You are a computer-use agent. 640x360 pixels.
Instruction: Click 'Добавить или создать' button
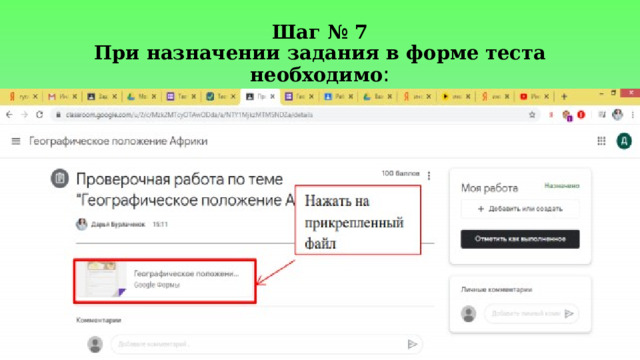point(520,209)
